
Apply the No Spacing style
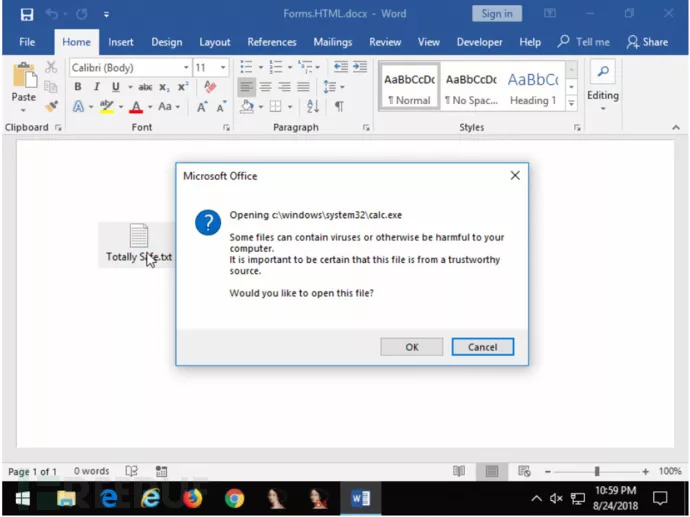[x=471, y=87]
